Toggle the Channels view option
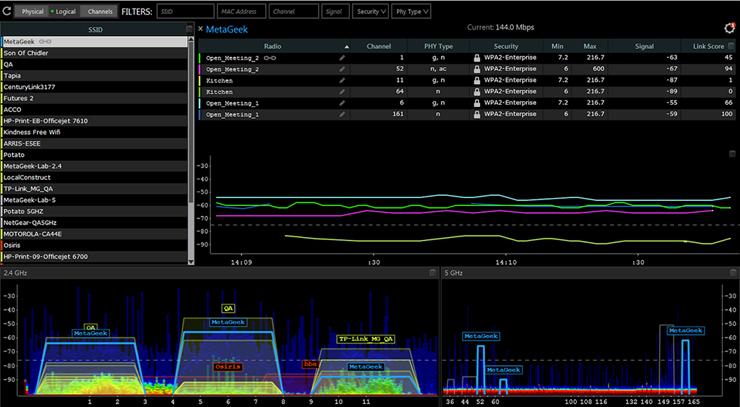Screen dimensions: 740x407 [x=98, y=11]
